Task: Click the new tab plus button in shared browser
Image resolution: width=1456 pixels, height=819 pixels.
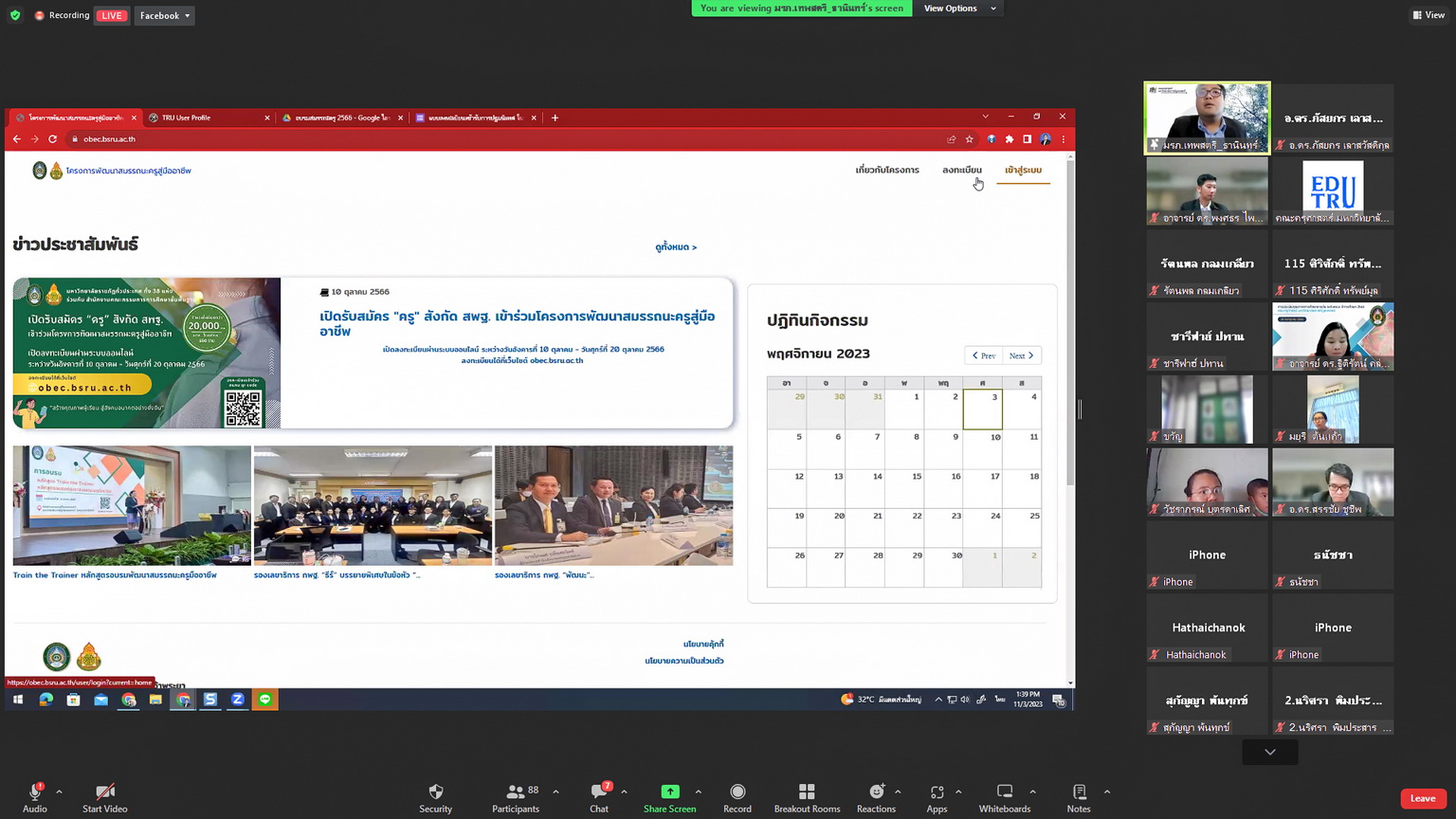Action: (x=555, y=118)
